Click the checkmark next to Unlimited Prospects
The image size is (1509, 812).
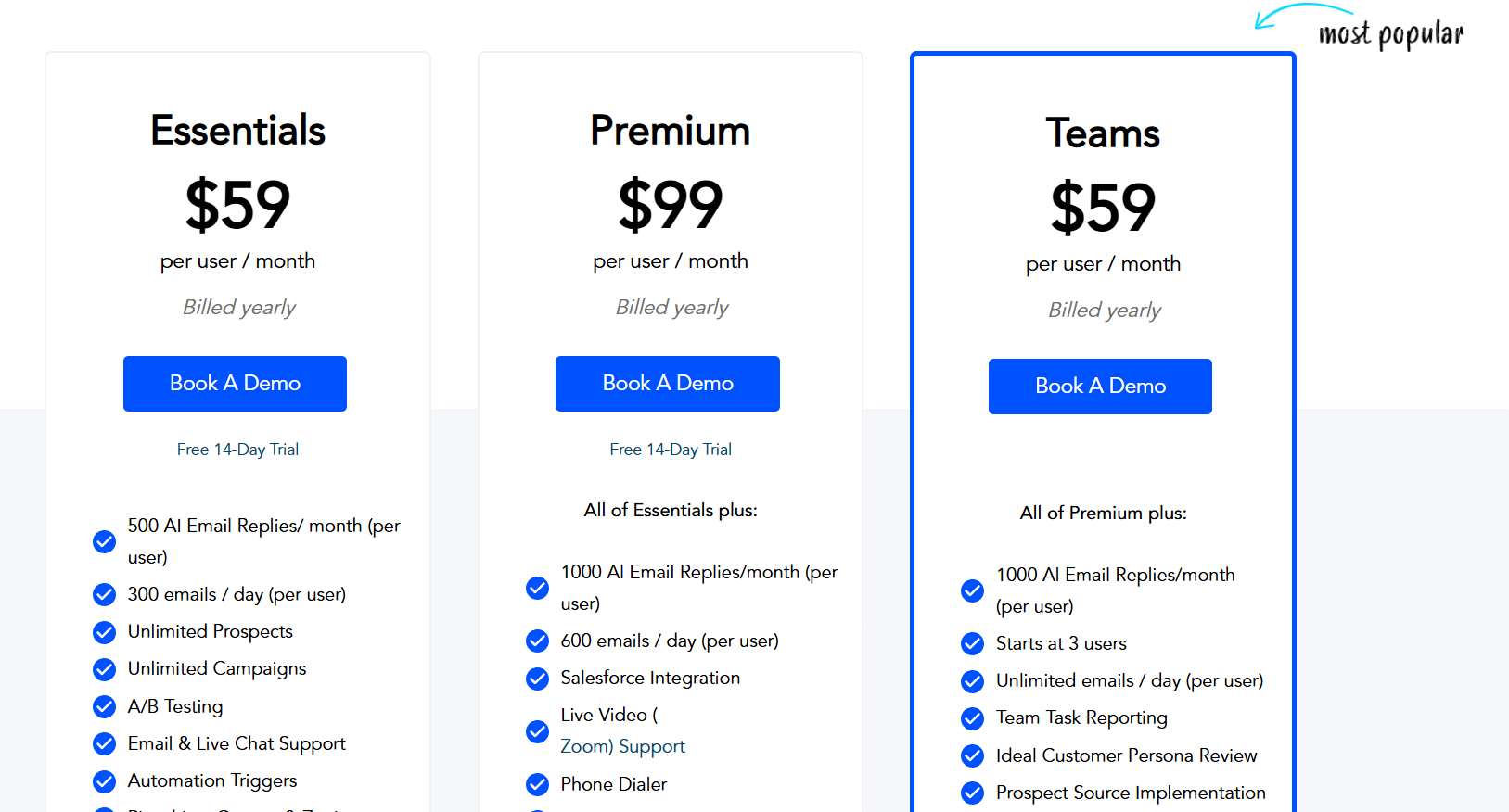(x=104, y=632)
